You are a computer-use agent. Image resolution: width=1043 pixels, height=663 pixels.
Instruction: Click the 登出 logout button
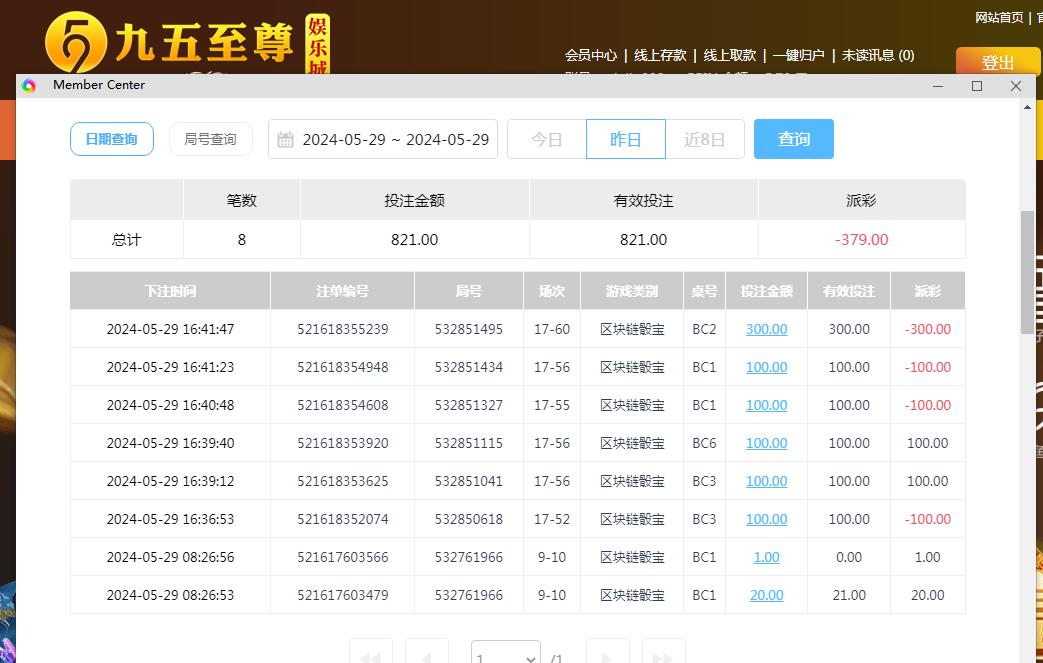pos(997,61)
